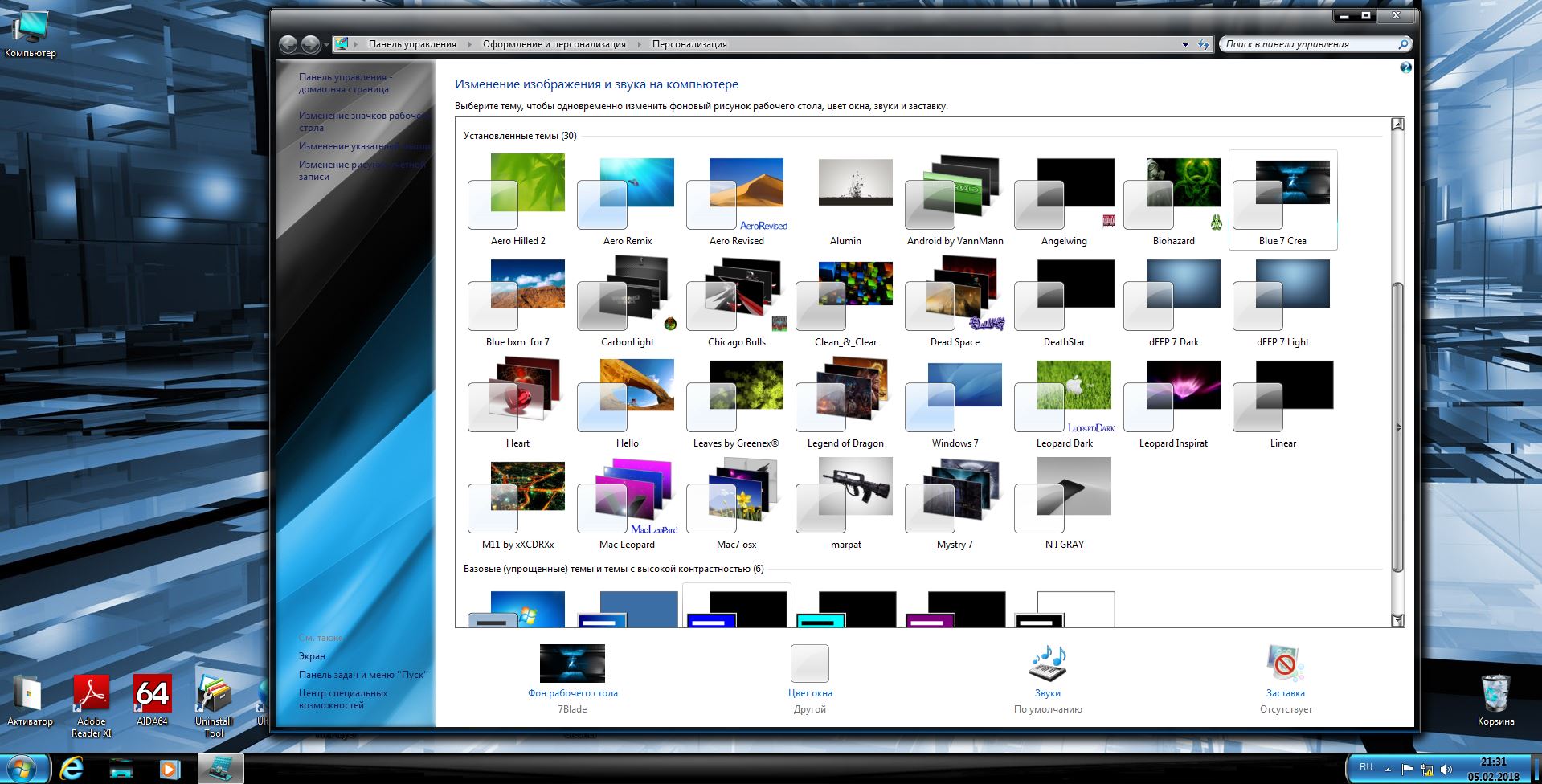Image resolution: width=1542 pixels, height=784 pixels.
Task: Expand the chevron before Персонализация breadcrumb
Action: [640, 44]
